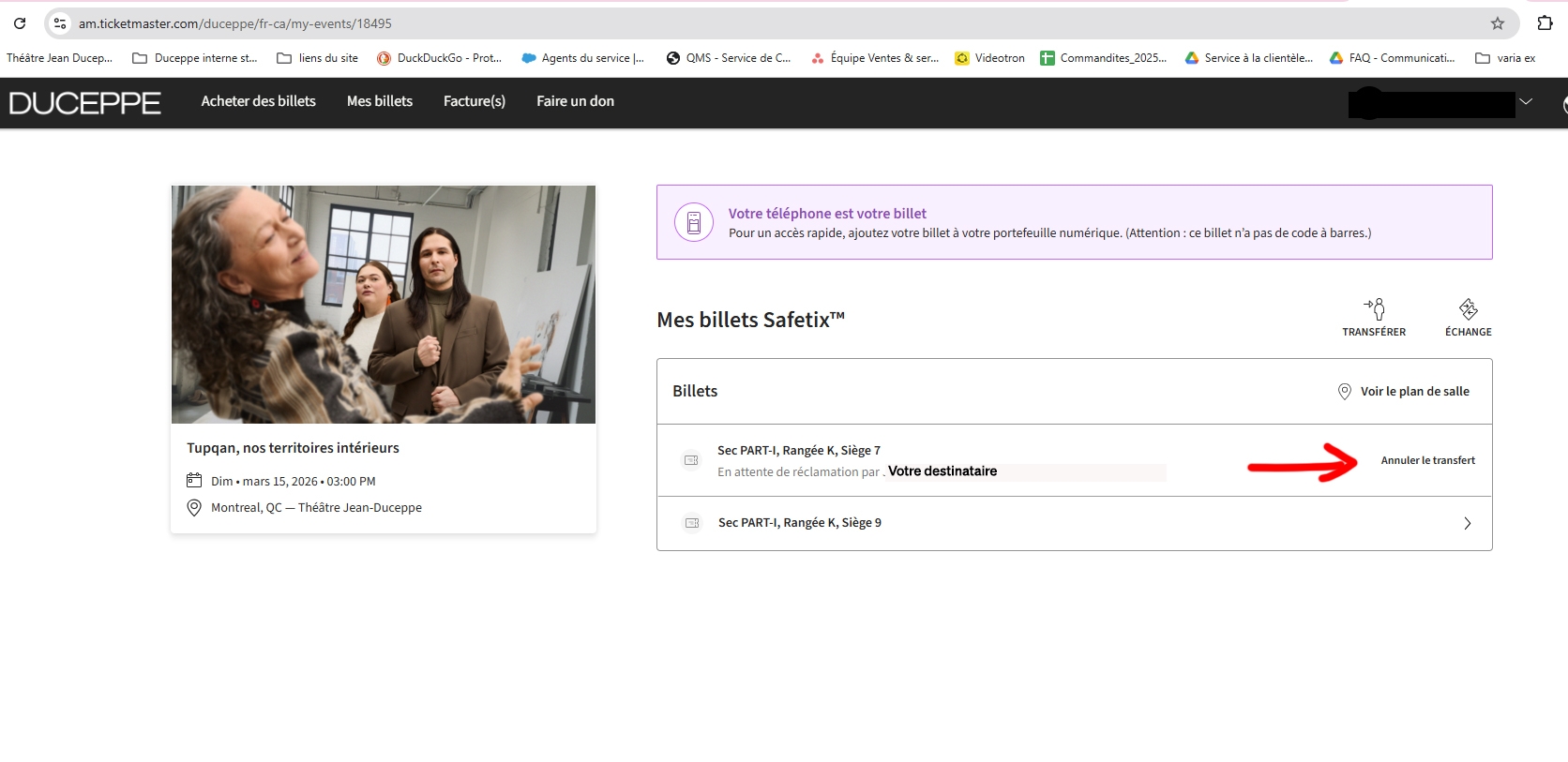Click the Transférer ticket icon
The width and height of the screenshot is (1568, 762).
pos(1374,309)
